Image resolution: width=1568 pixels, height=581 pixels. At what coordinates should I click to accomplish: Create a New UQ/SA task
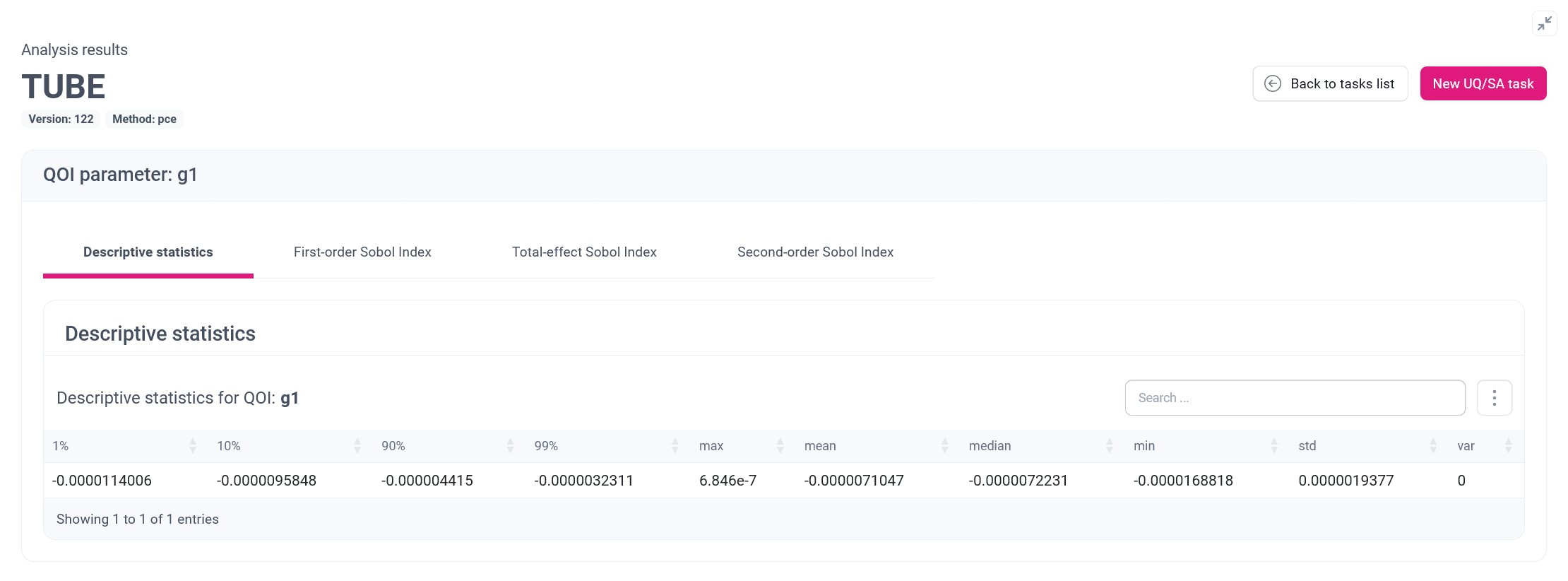(1483, 83)
